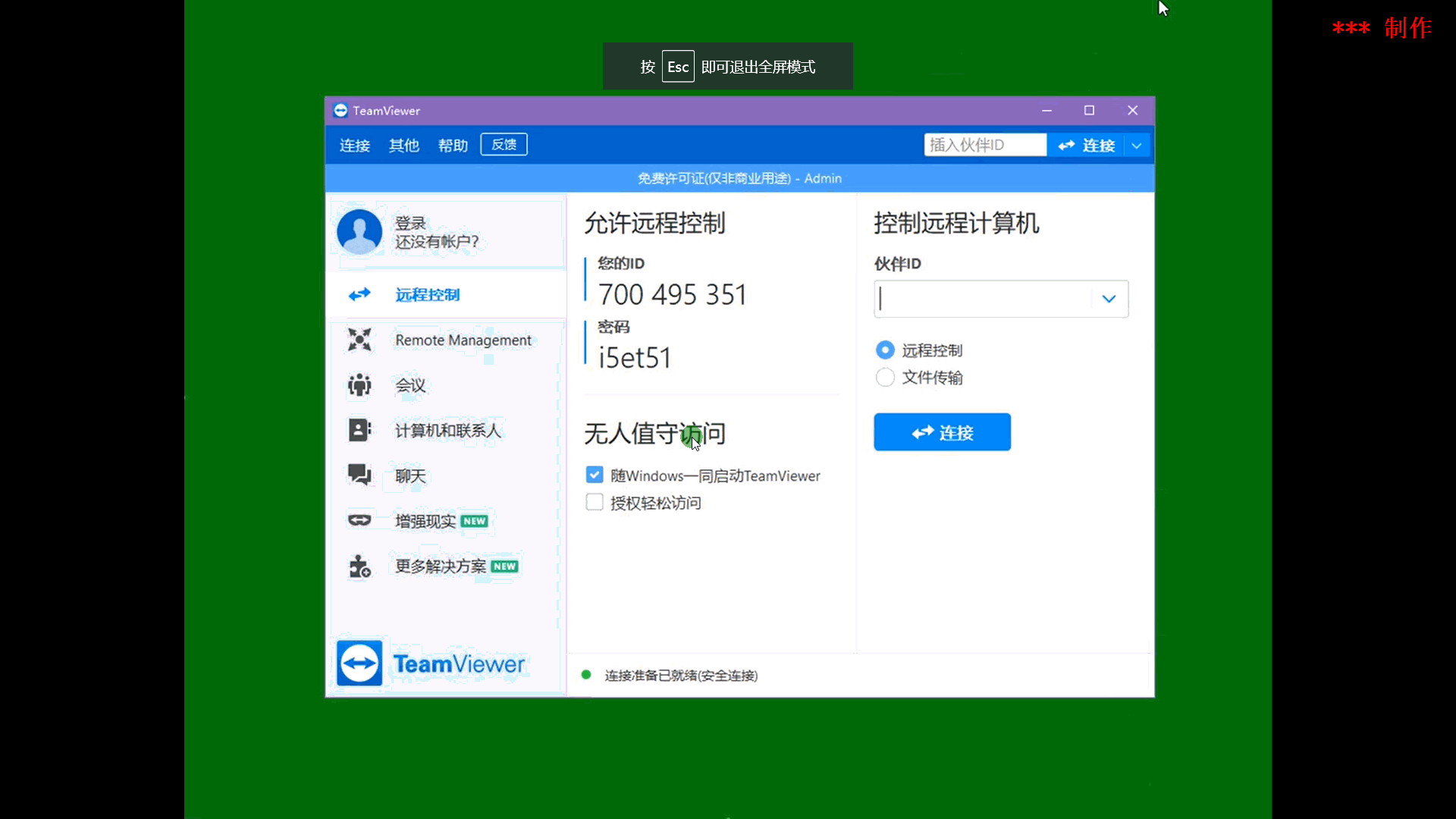1456x819 pixels.
Task: Select Remote Control (远程控制) sidebar item
Action: point(427,294)
